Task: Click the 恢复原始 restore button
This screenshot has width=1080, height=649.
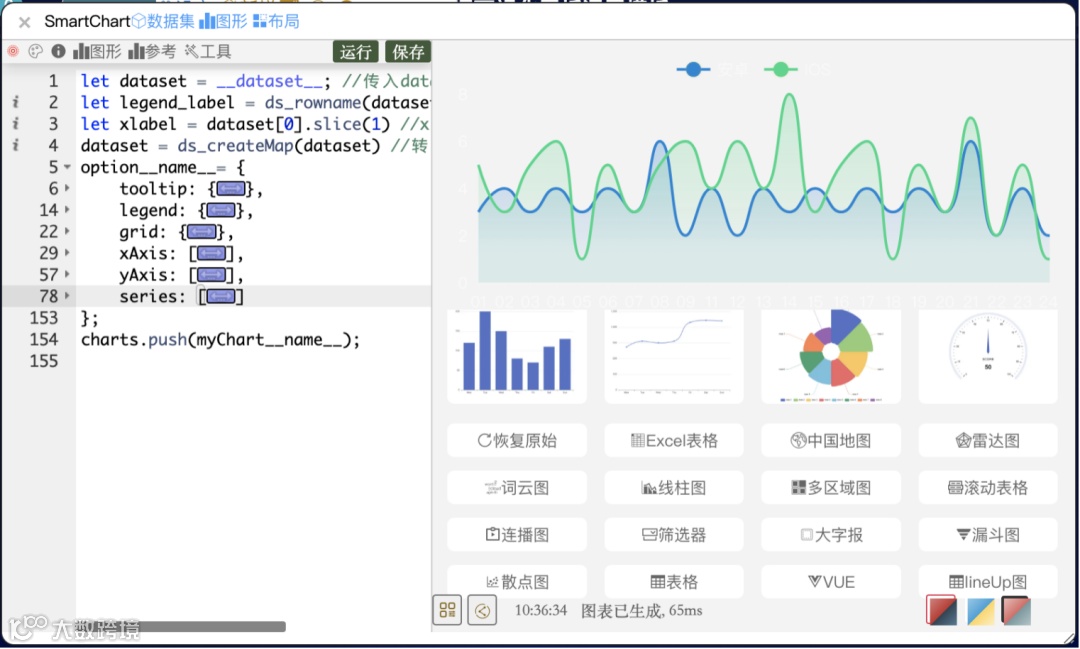Action: pyautogui.click(x=517, y=441)
